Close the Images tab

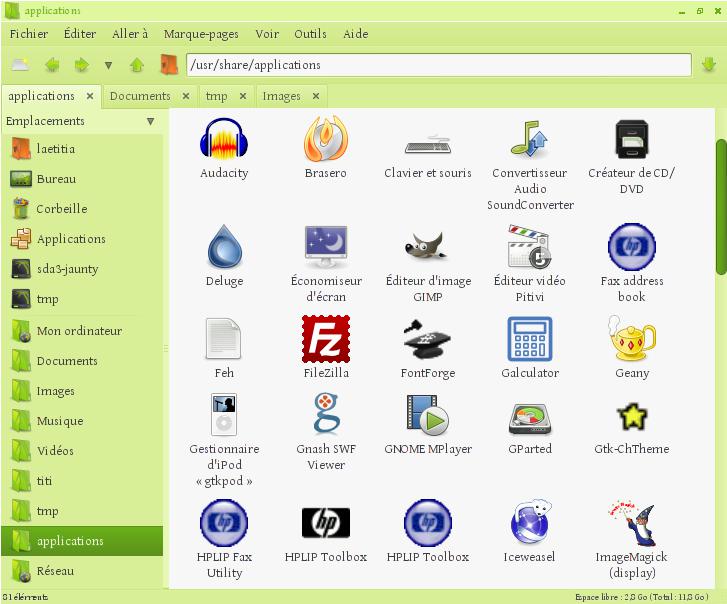click(x=316, y=96)
